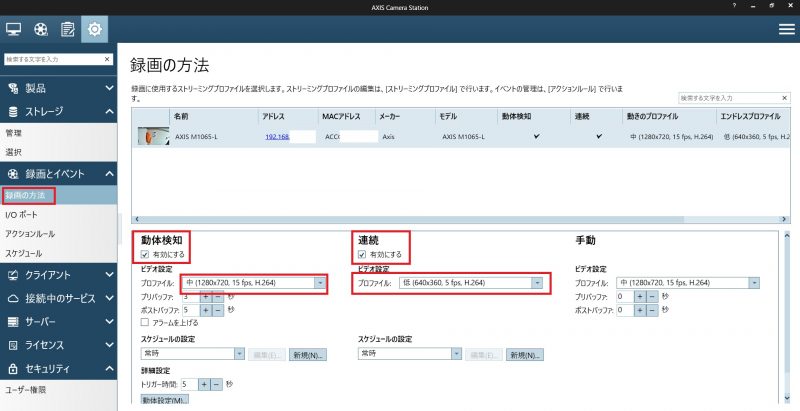Viewport: 800px width, 411px height.
Task: Open manual recording profile dropdown
Action: 754,282
